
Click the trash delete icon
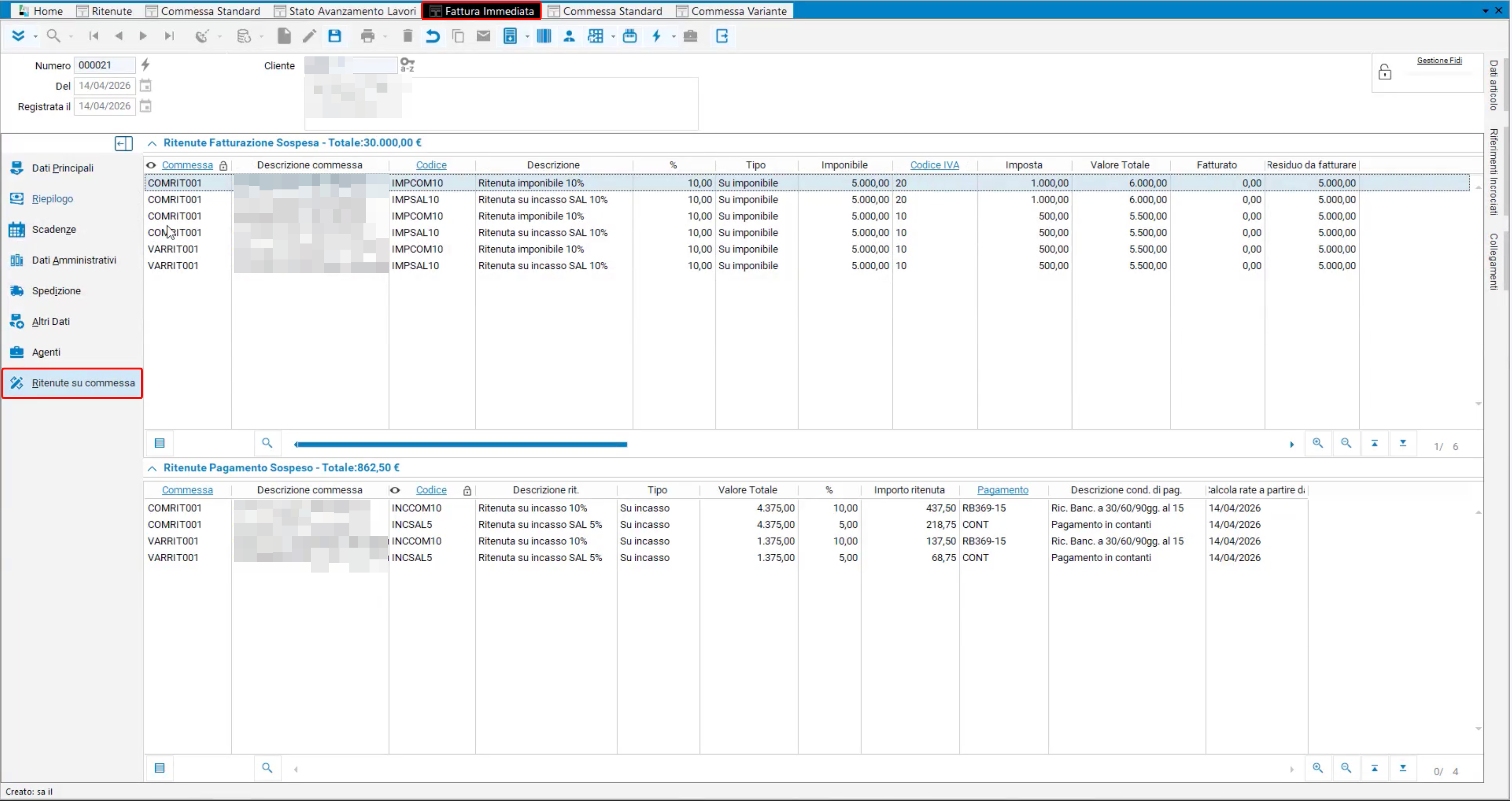point(407,36)
